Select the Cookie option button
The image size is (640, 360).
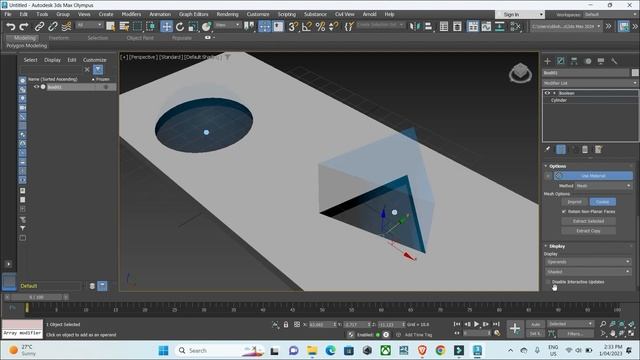click(602, 202)
